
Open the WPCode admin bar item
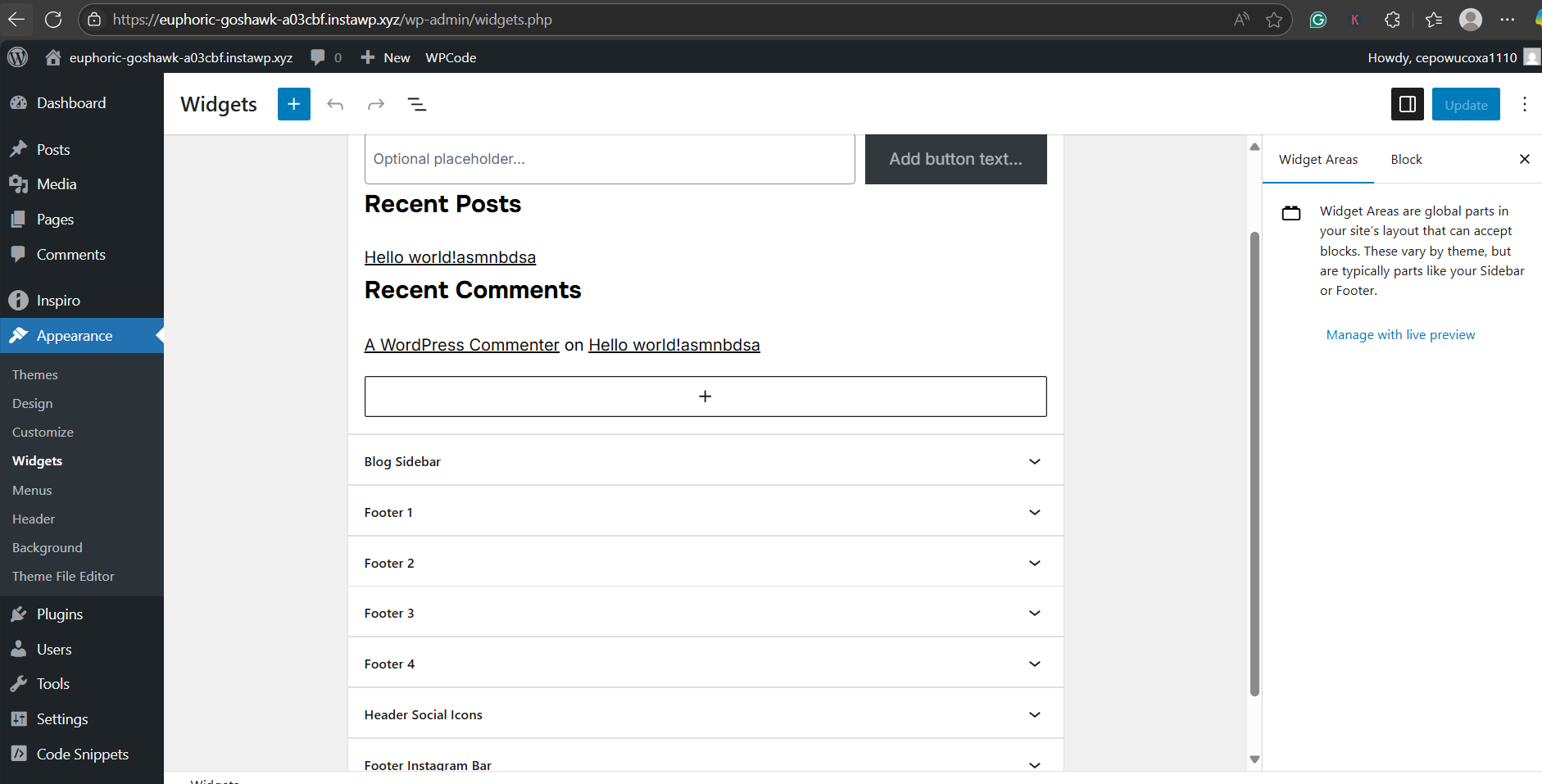[451, 57]
